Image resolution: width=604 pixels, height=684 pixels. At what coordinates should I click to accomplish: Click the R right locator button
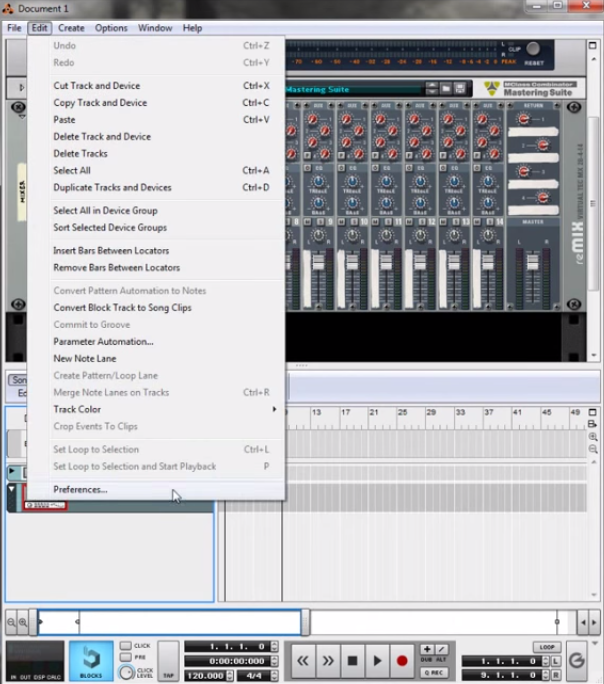pos(556,675)
